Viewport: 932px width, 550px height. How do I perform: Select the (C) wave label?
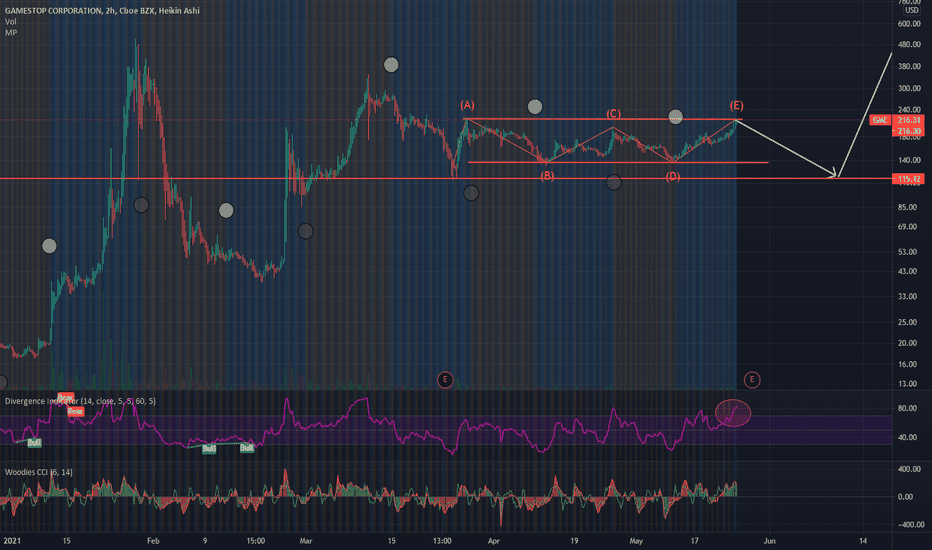click(613, 114)
